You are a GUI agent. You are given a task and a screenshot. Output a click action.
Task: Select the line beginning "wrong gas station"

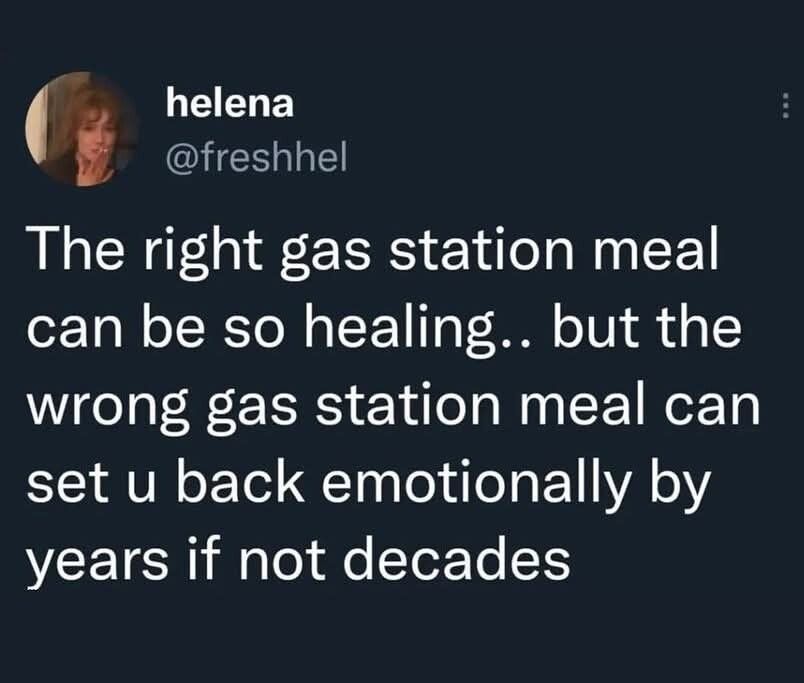[x=391, y=406]
